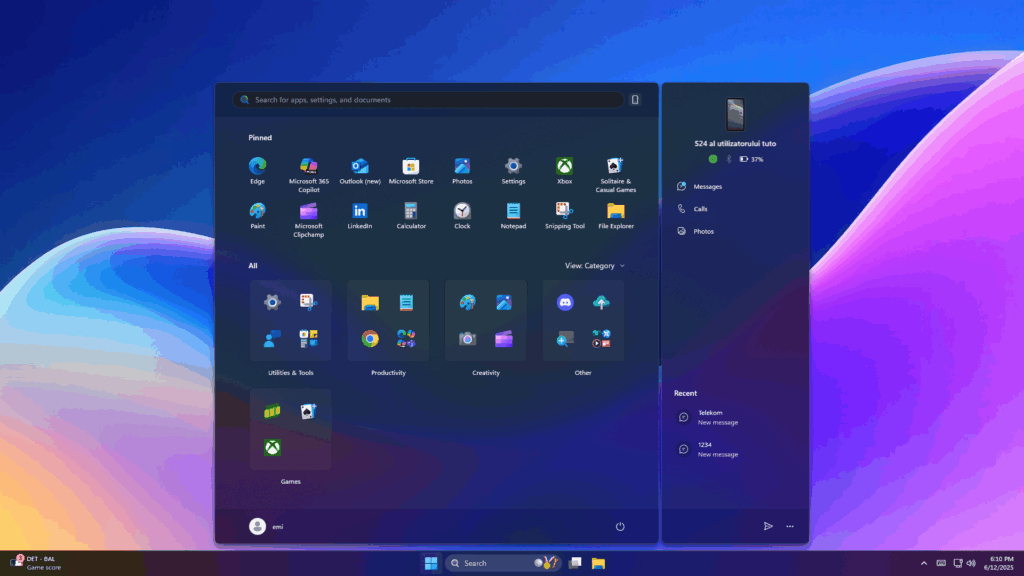Launch Microsoft 365 Copilot
Screen dimensions: 1024x576
(308, 175)
